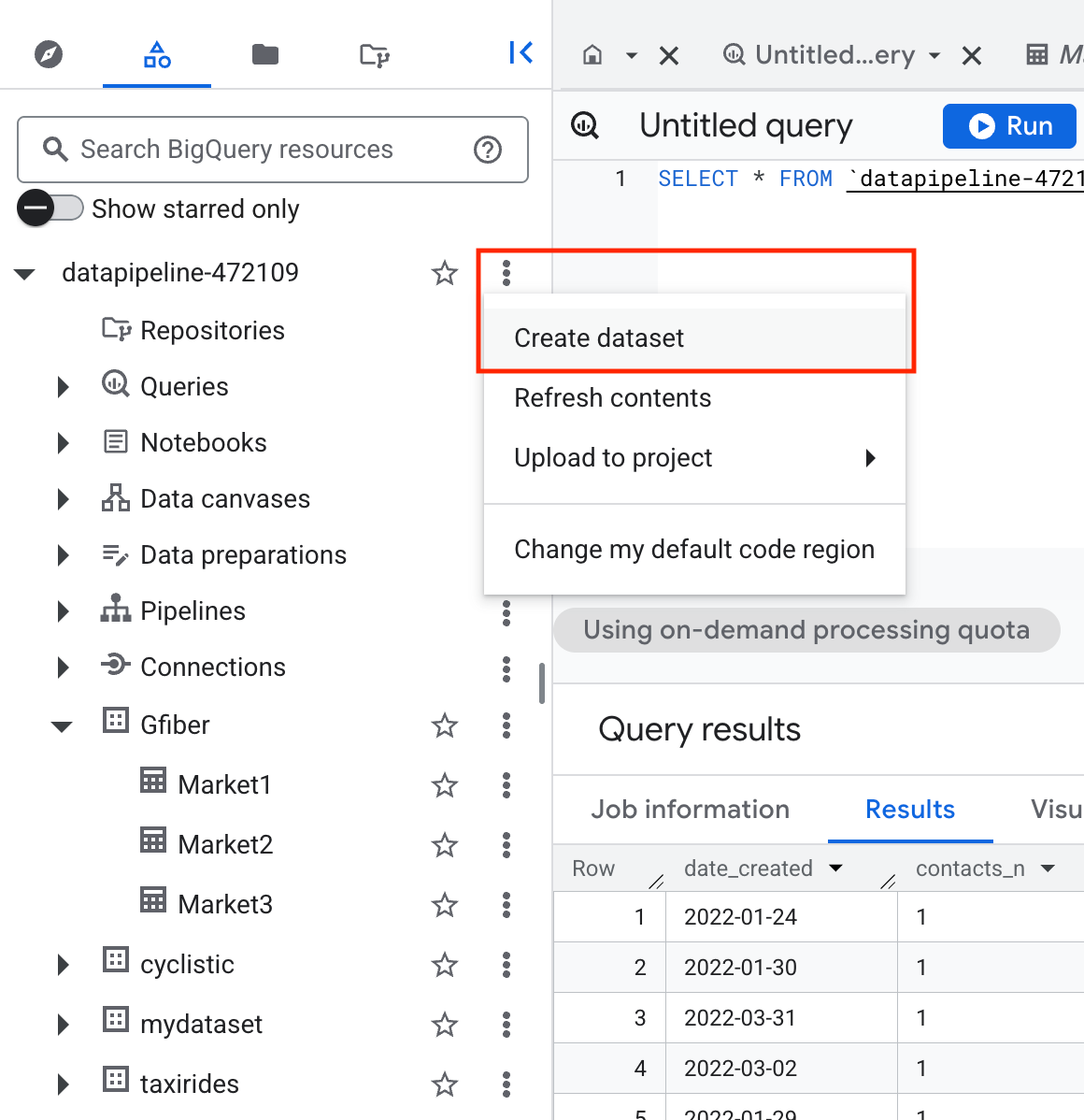1084x1120 pixels.
Task: Star the mydataset dataset
Action: click(x=445, y=1026)
